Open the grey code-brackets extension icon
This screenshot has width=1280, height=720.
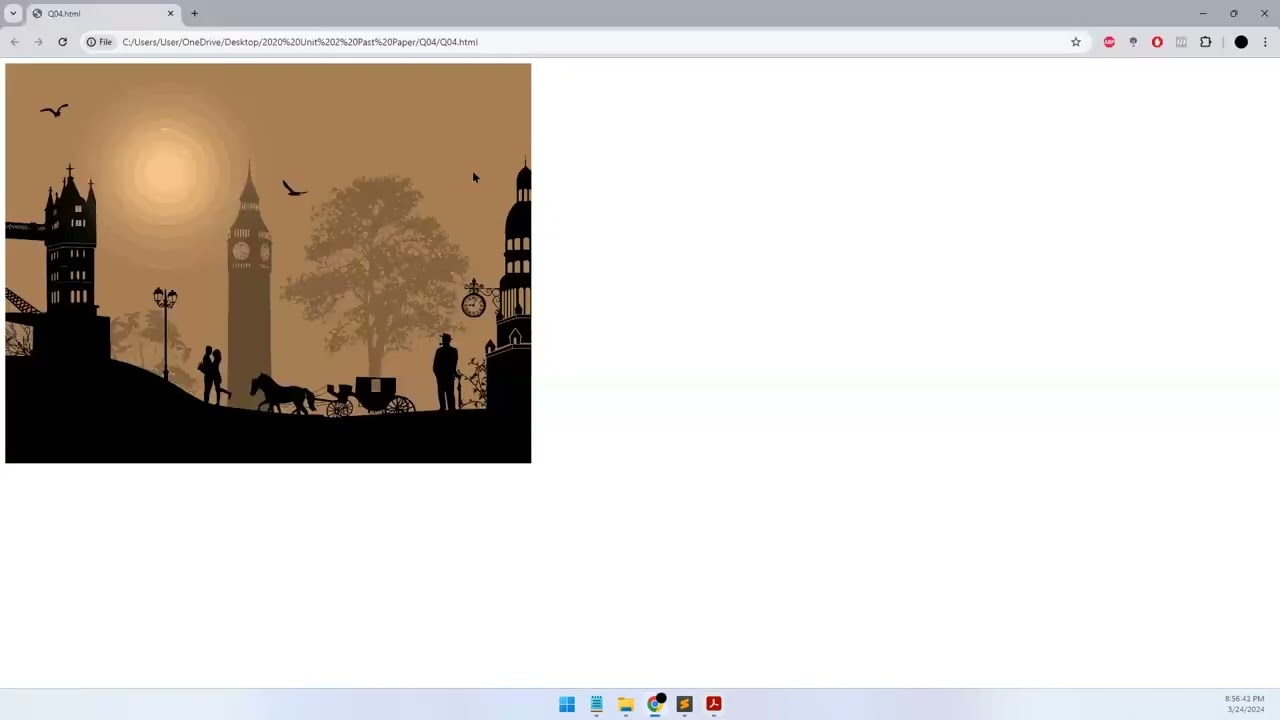1181,42
